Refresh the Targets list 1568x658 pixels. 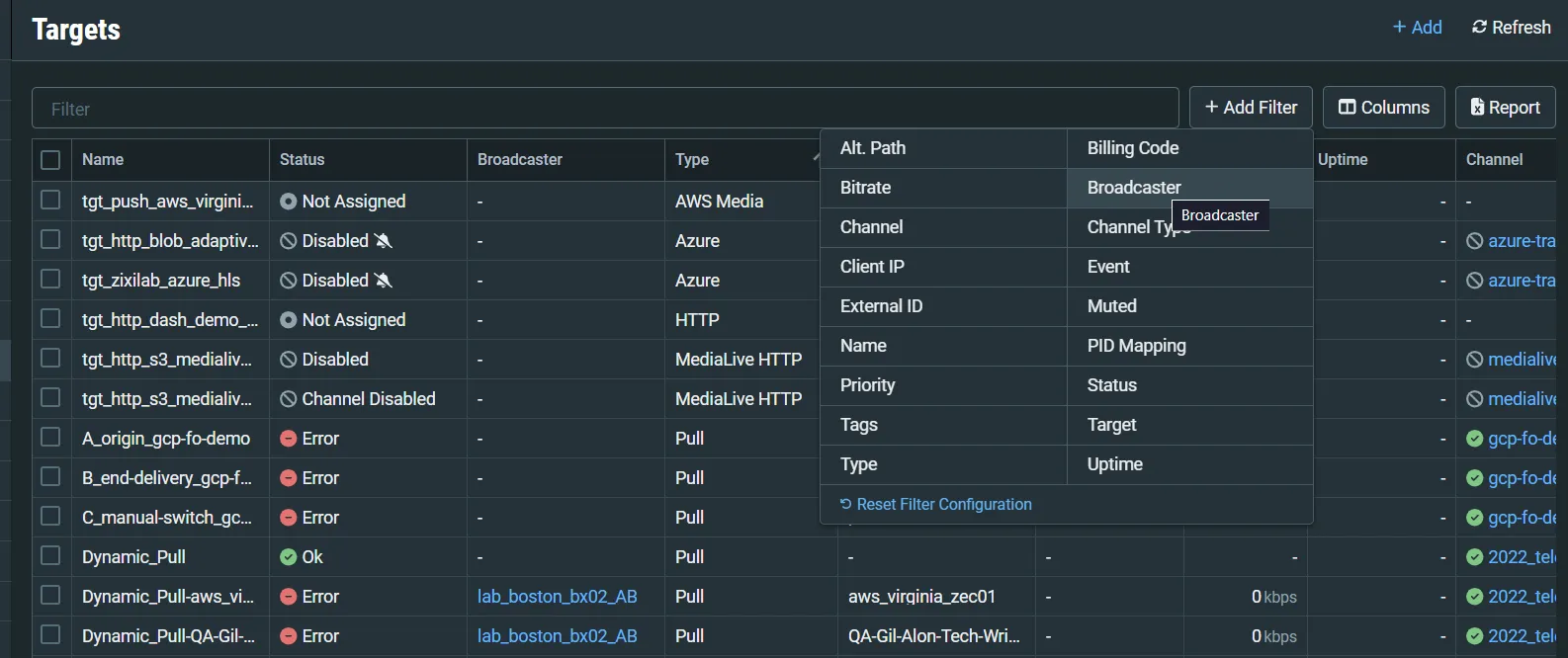tap(1511, 28)
